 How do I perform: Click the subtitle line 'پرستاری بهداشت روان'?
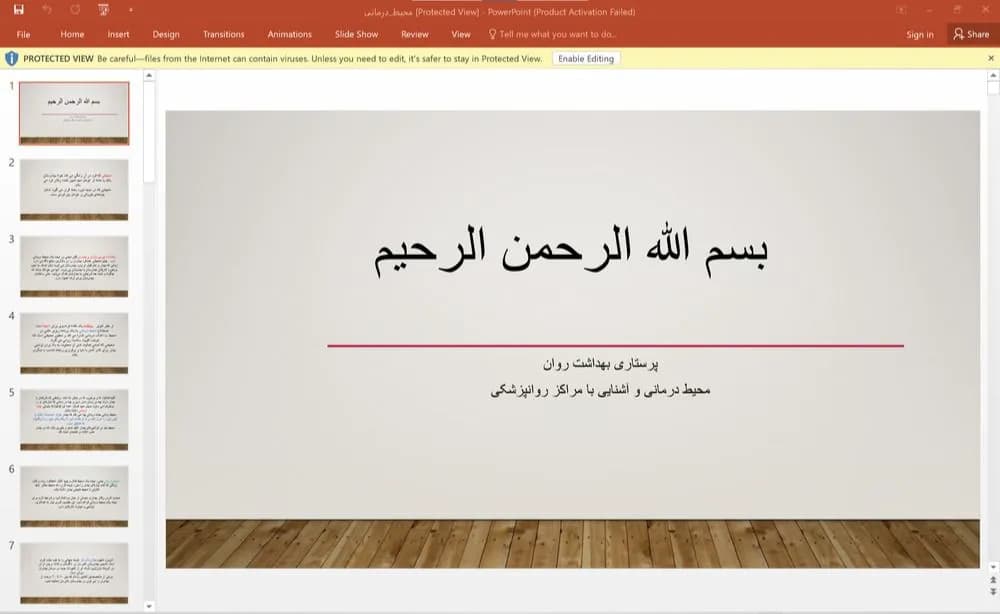coord(600,364)
